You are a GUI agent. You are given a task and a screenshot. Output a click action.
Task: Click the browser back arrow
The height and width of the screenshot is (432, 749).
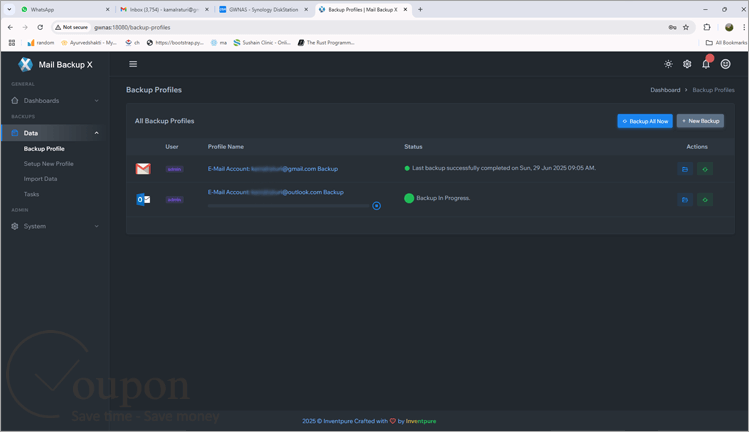click(11, 28)
